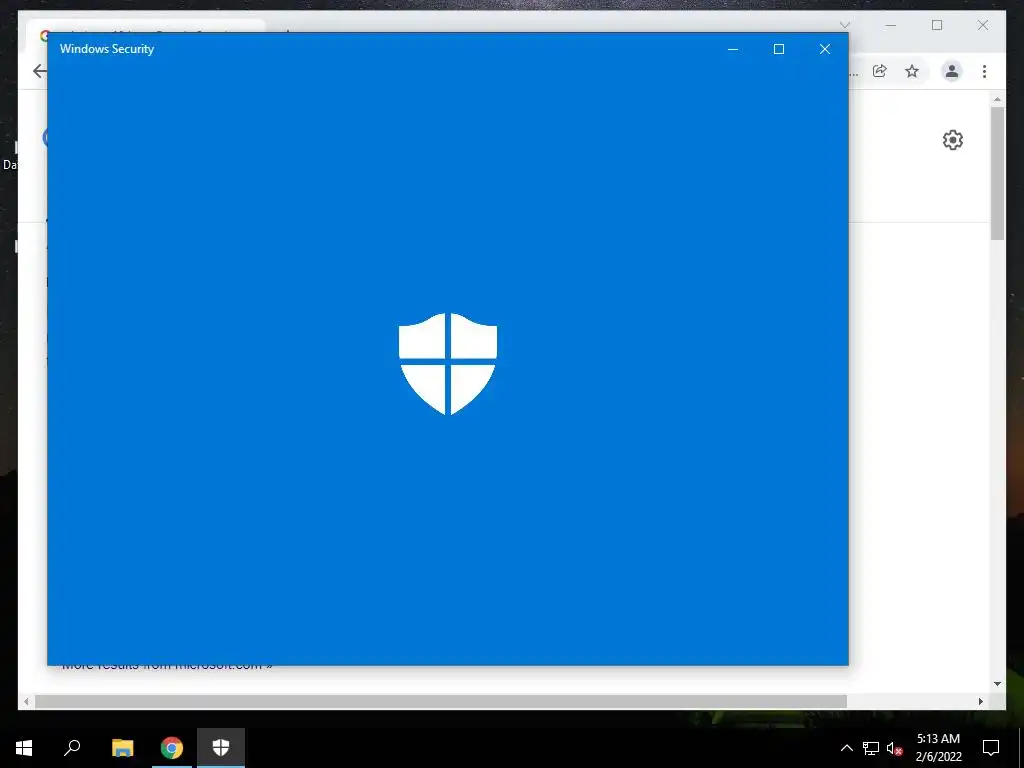Expand Chrome tab search chevron

click(x=845, y=25)
